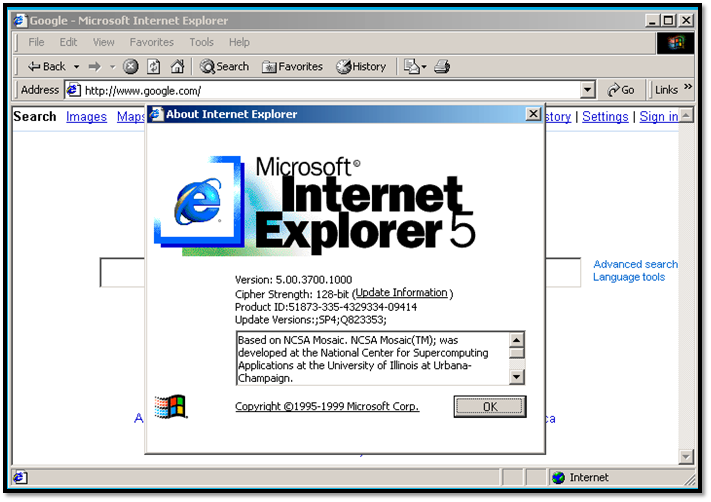
Task: Click OK in the About dialog
Action: tap(490, 406)
